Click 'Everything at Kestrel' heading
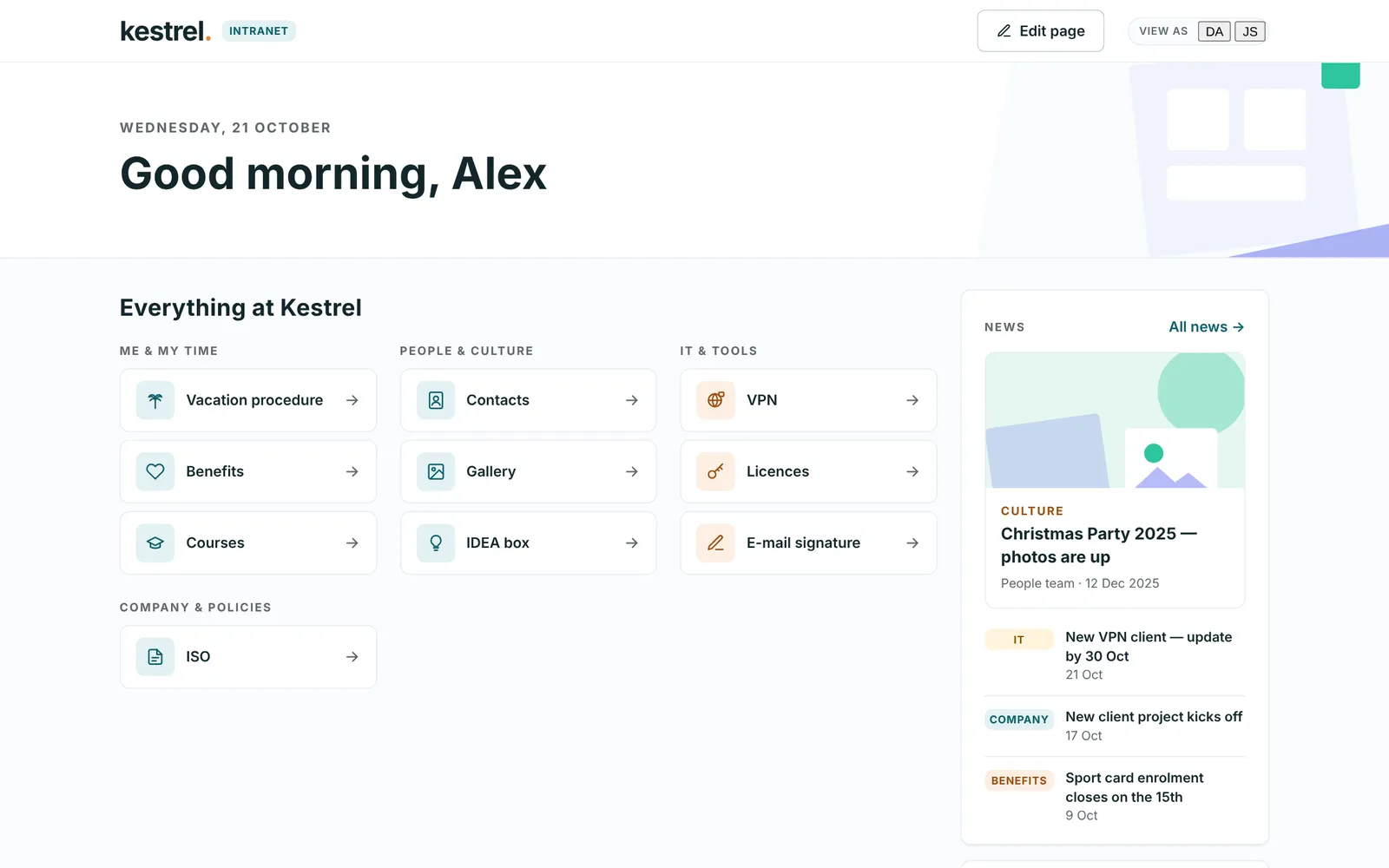 (x=240, y=308)
